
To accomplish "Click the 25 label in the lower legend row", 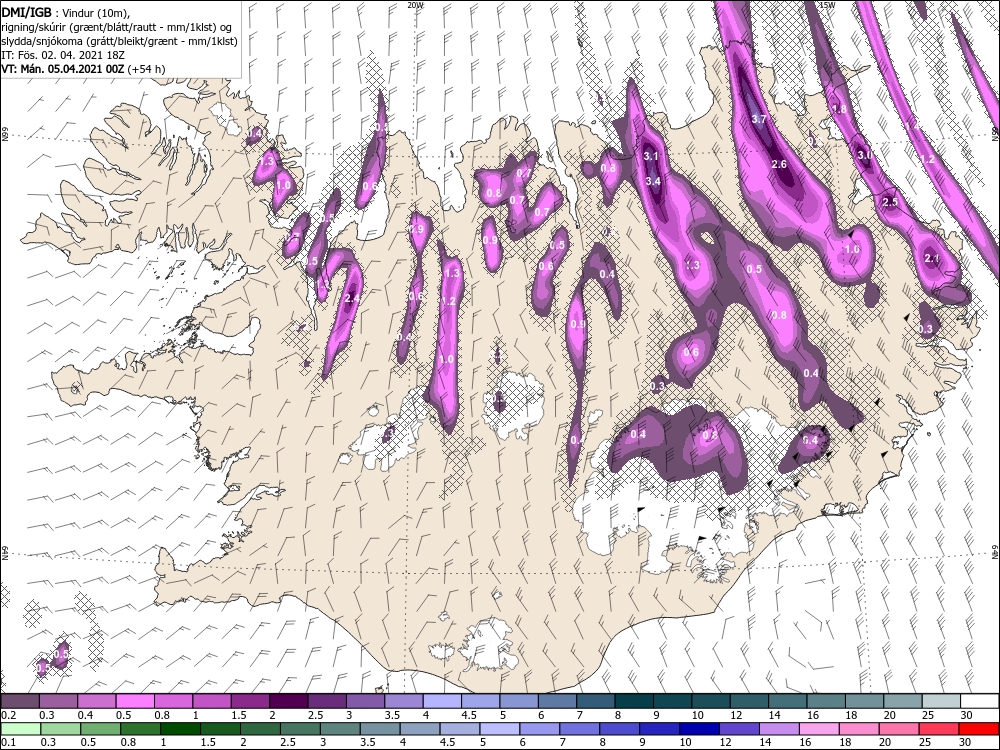I will [926, 742].
